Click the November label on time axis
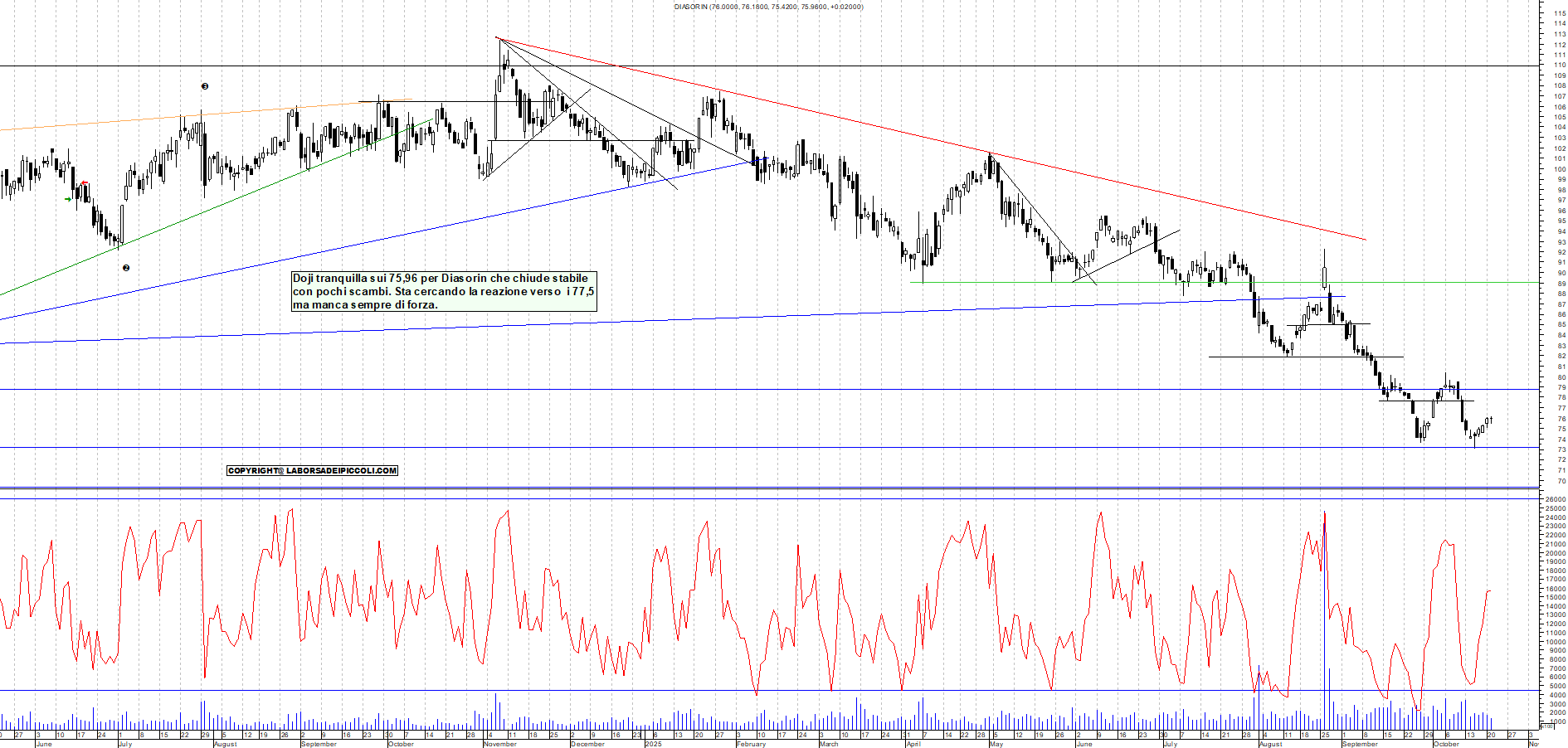 [499, 744]
